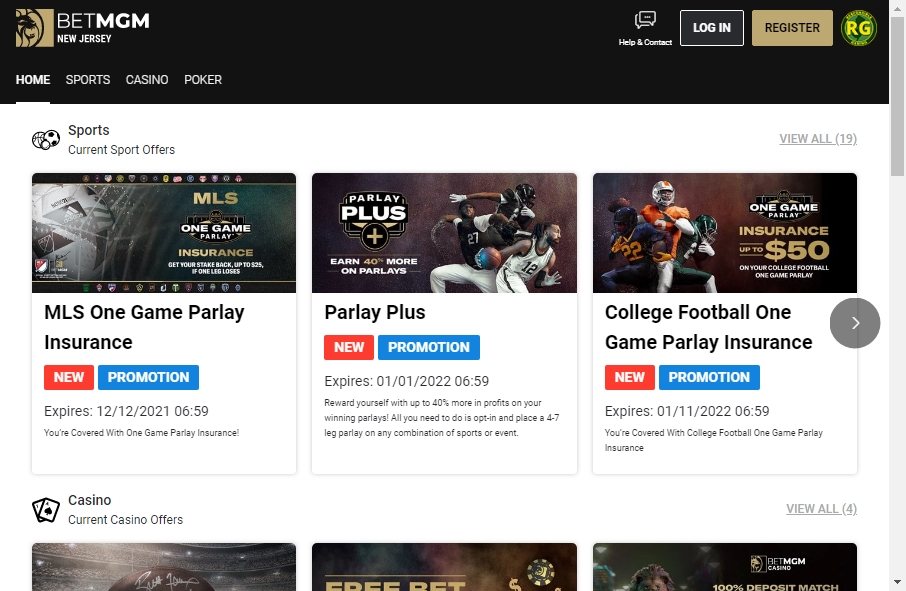Click the RG responsible gaming badge

pyautogui.click(x=858, y=27)
